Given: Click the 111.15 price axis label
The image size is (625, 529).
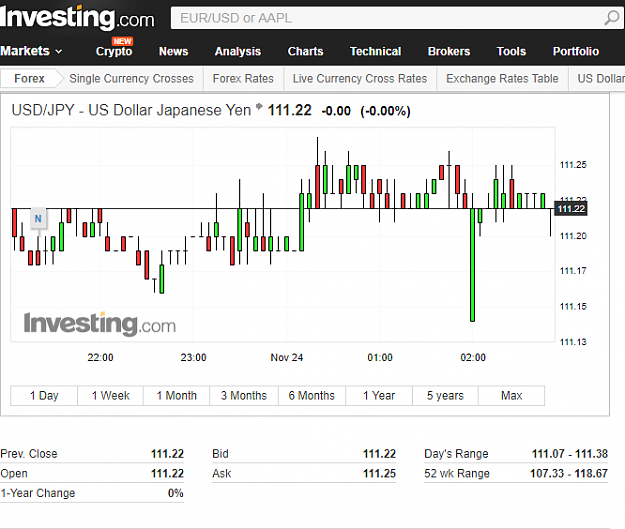Looking at the screenshot, I should point(573,307).
